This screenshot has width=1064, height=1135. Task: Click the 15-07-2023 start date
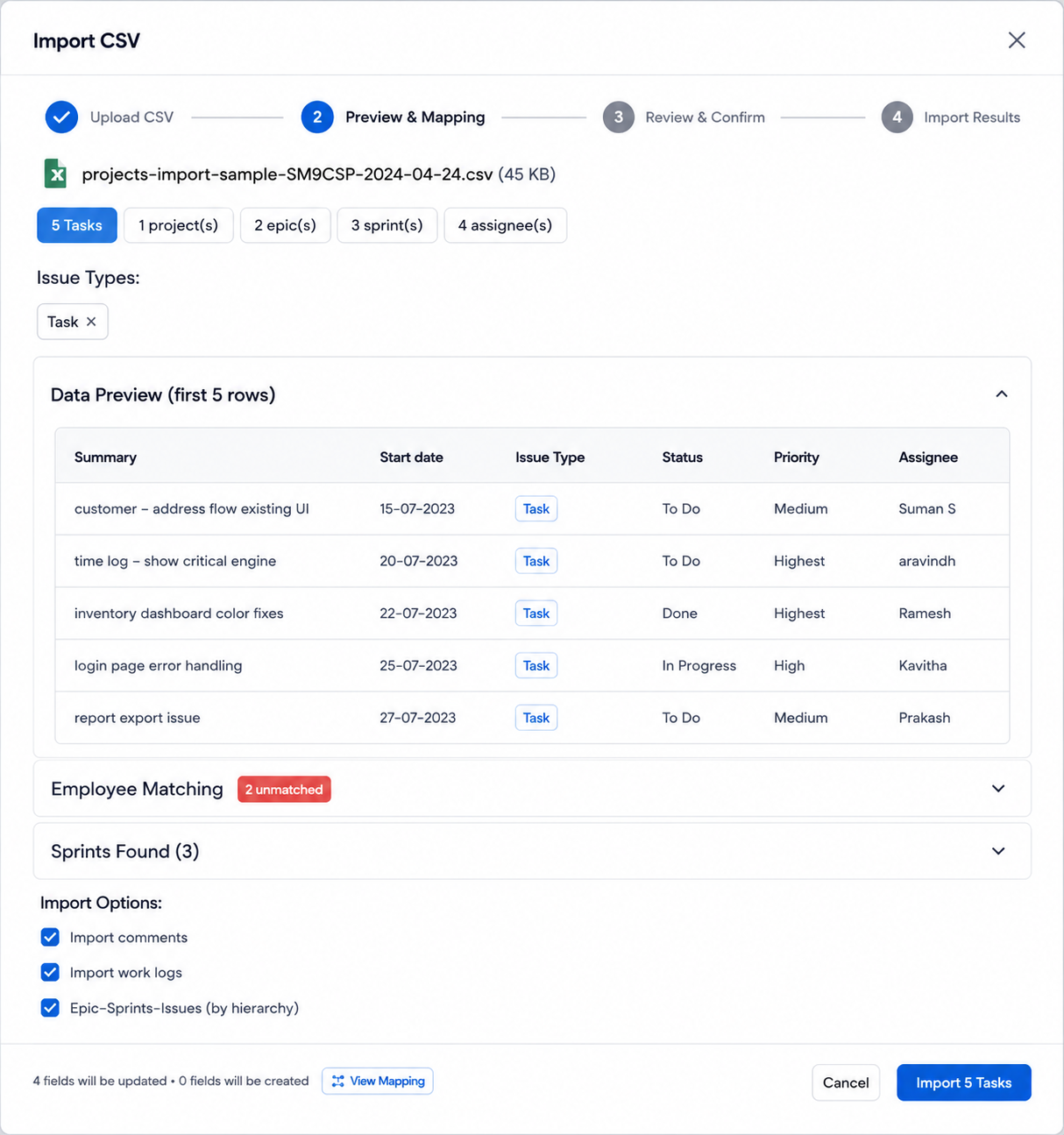click(x=417, y=509)
